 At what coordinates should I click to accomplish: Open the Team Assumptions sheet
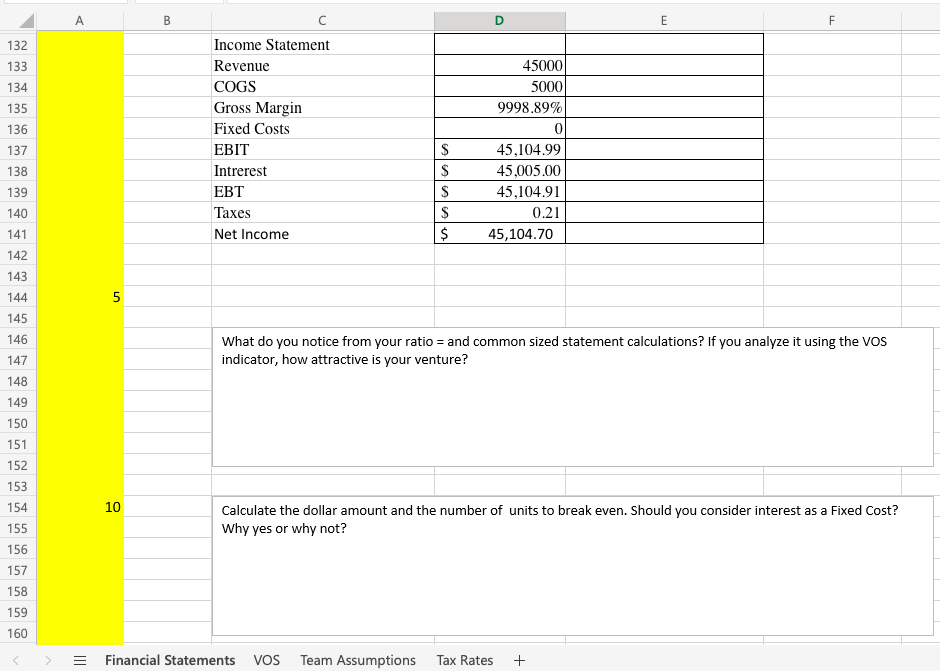click(357, 660)
